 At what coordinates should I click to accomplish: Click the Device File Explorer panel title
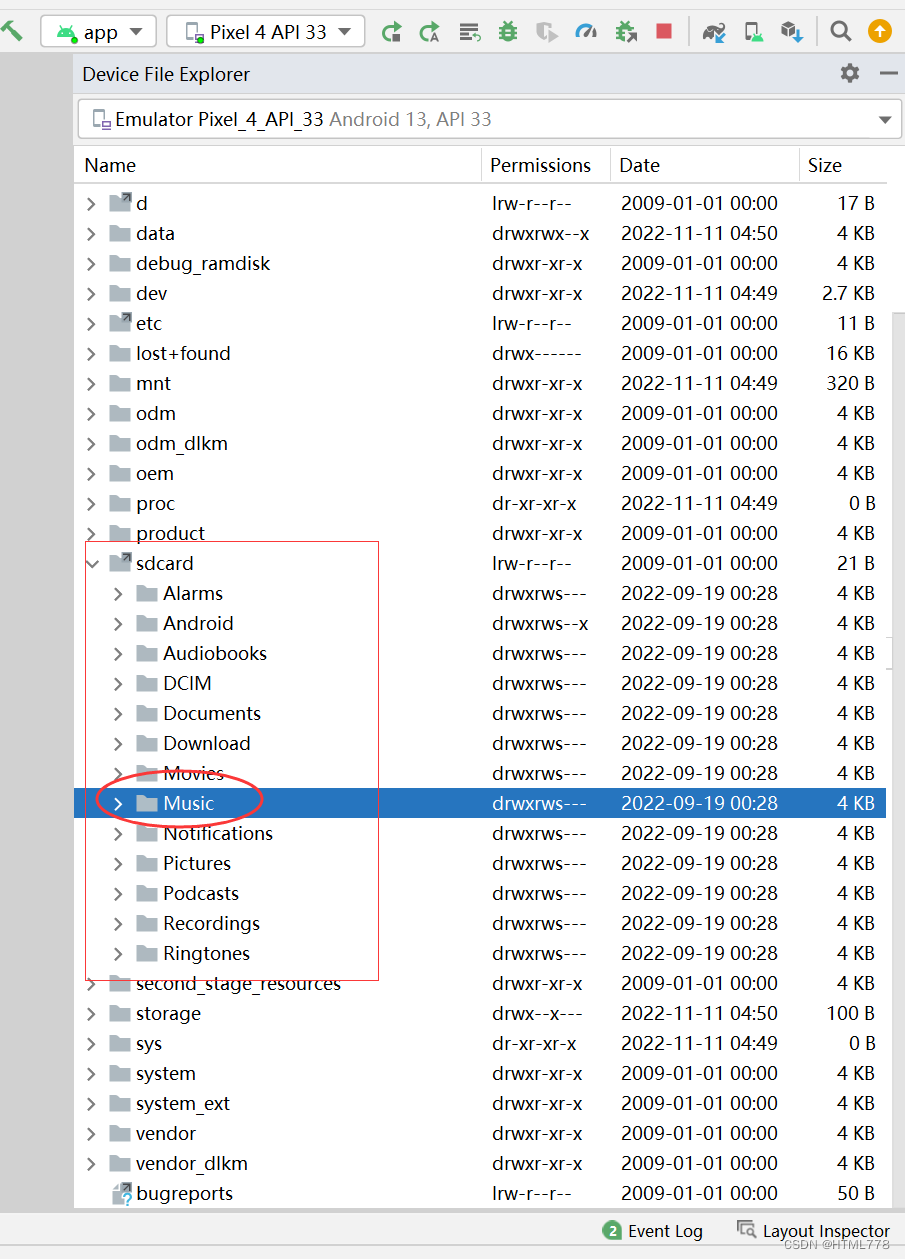click(x=166, y=74)
